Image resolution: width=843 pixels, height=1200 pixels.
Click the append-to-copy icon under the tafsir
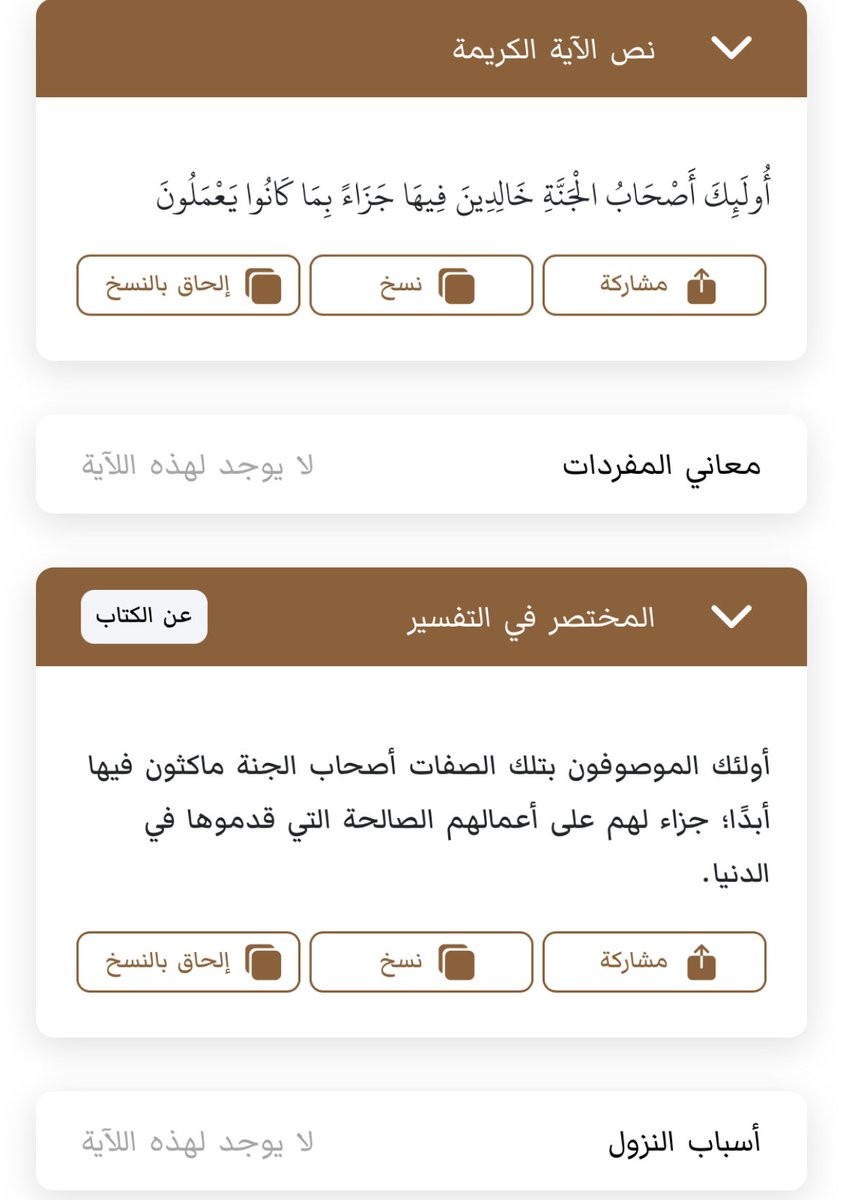tap(264, 962)
